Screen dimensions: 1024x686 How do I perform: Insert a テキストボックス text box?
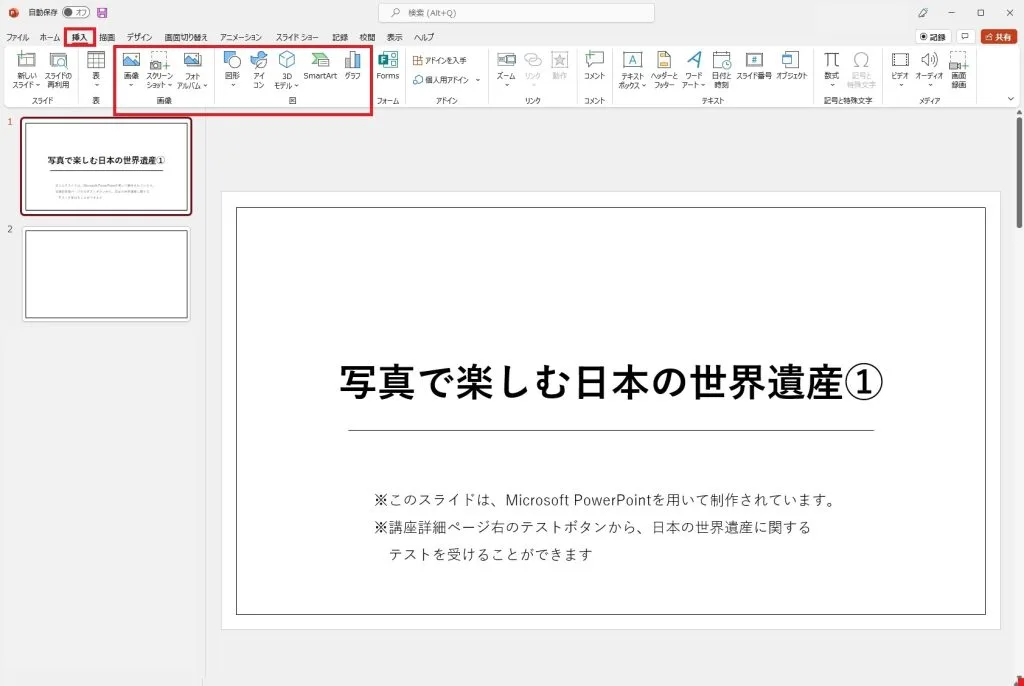632,70
